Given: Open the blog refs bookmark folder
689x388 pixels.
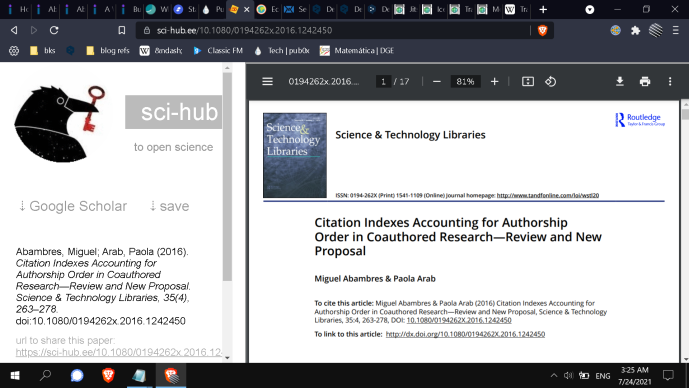Looking at the screenshot, I should 108,51.
